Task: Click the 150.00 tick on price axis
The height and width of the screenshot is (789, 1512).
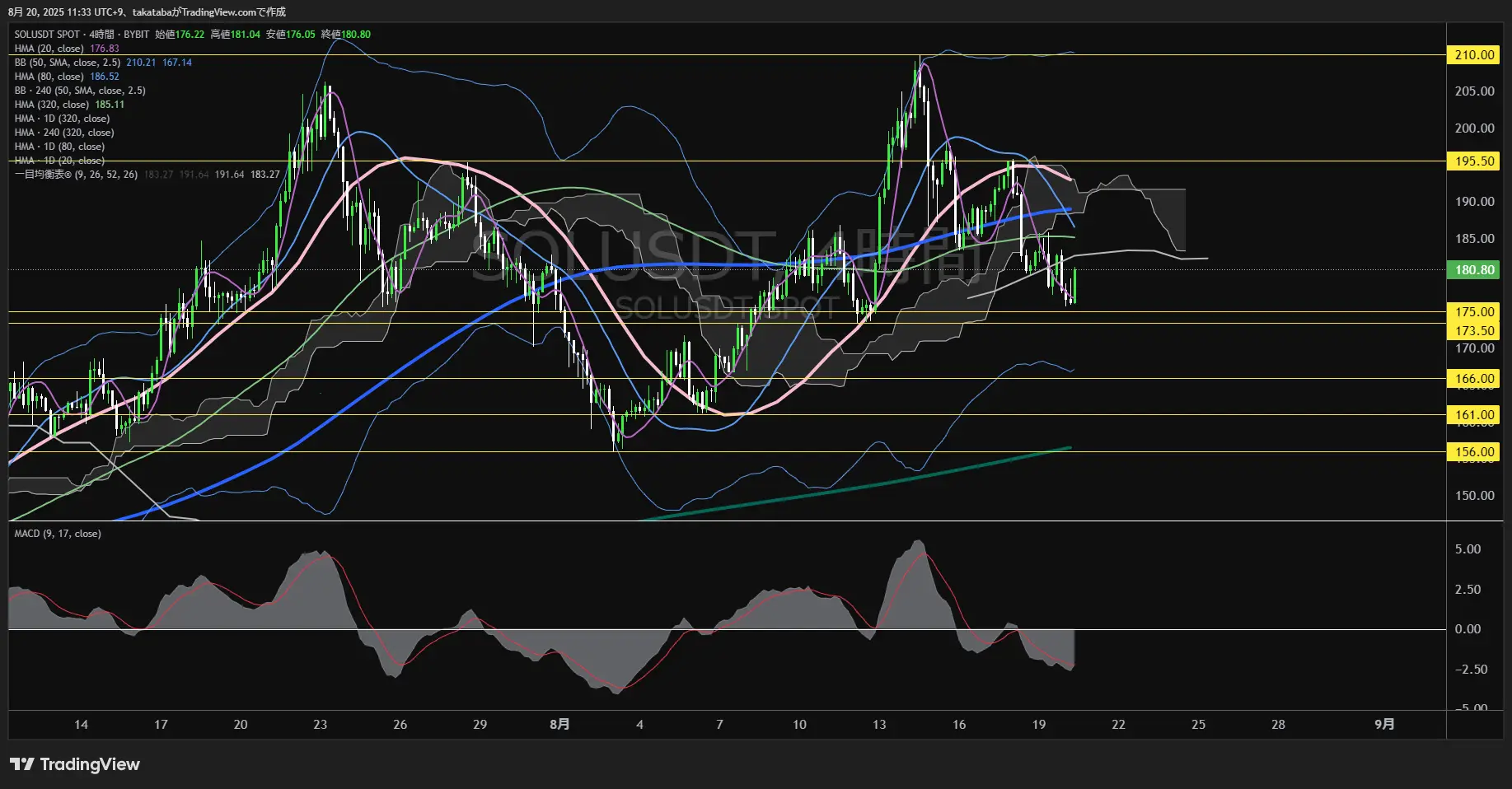Action: [x=1474, y=496]
